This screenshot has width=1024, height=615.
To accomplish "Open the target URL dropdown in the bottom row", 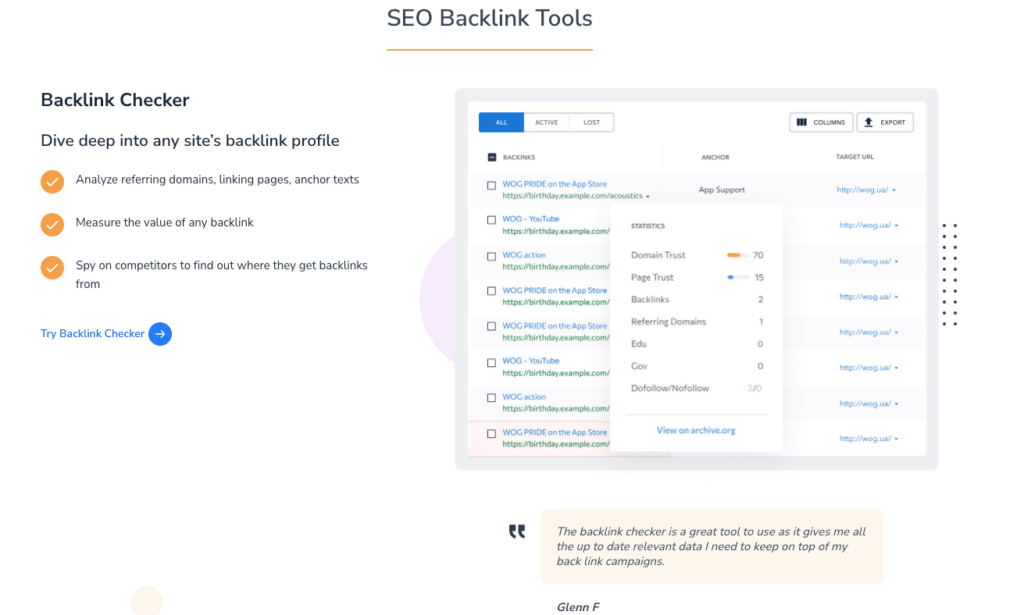I will [897, 439].
